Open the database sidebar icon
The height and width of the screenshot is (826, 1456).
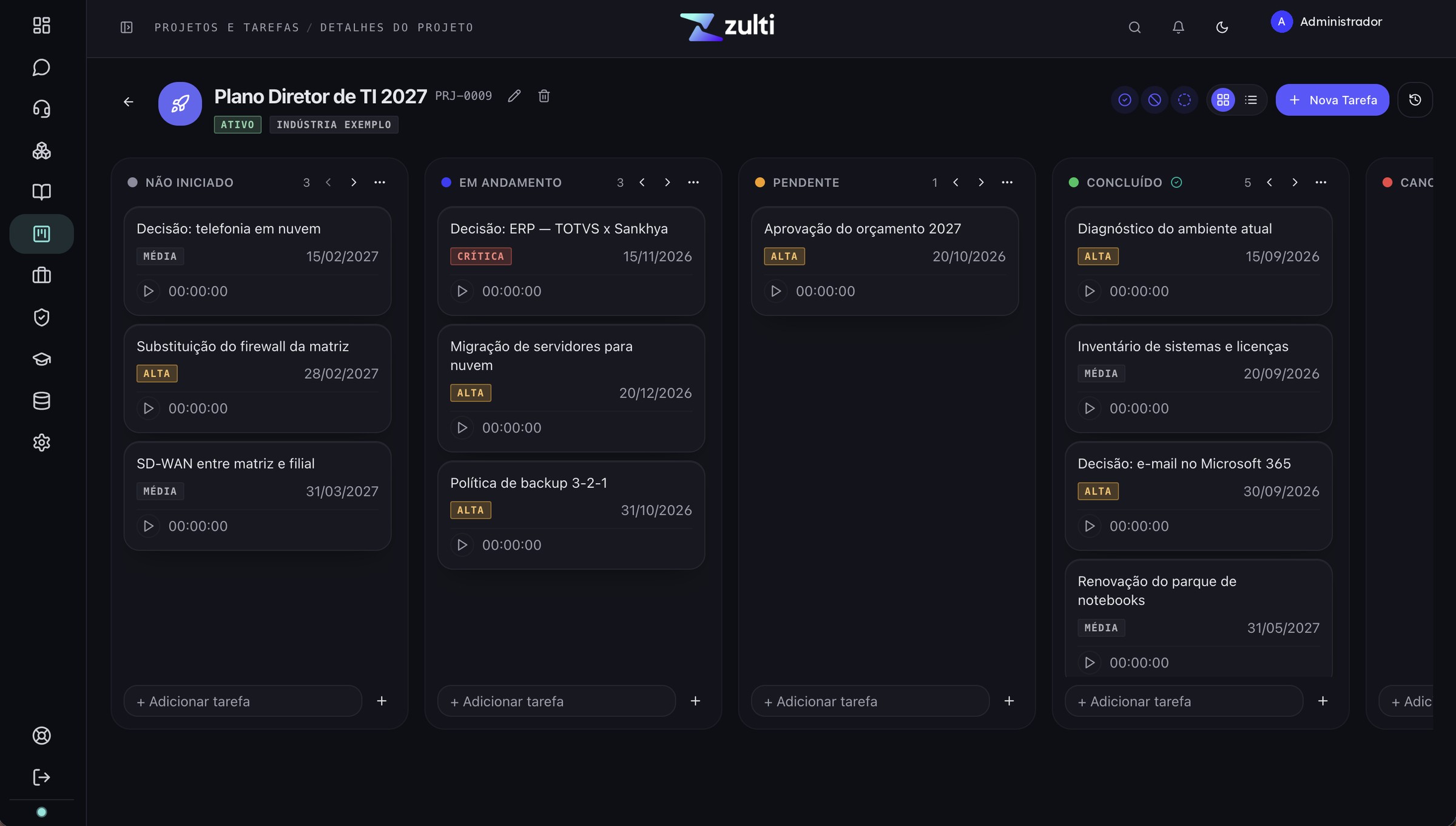coord(41,401)
